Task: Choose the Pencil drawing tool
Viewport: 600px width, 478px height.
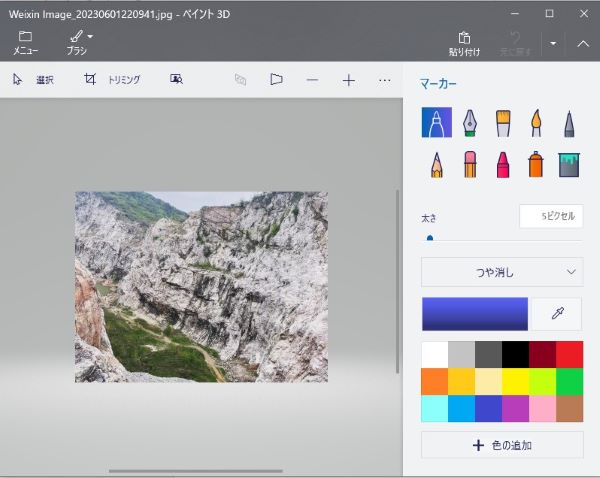Action: point(436,164)
